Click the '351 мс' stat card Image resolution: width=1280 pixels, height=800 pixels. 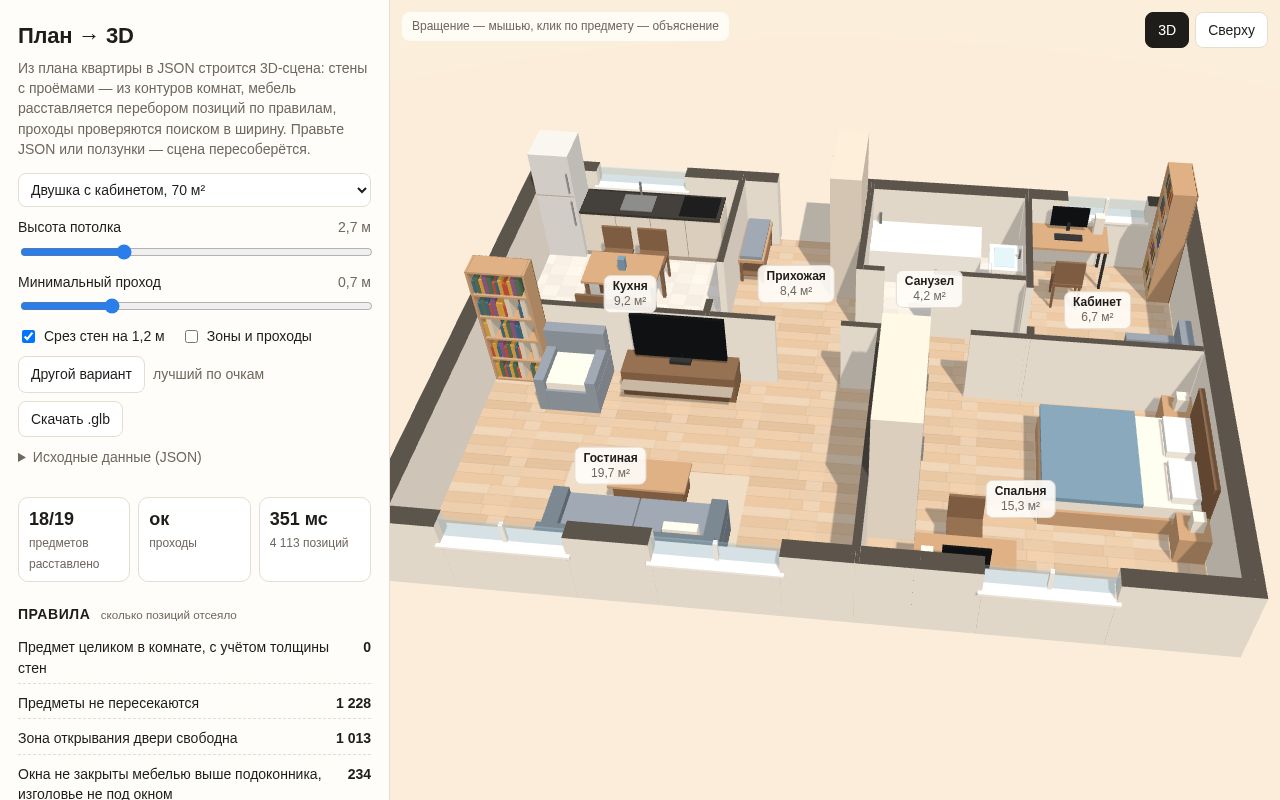click(315, 539)
